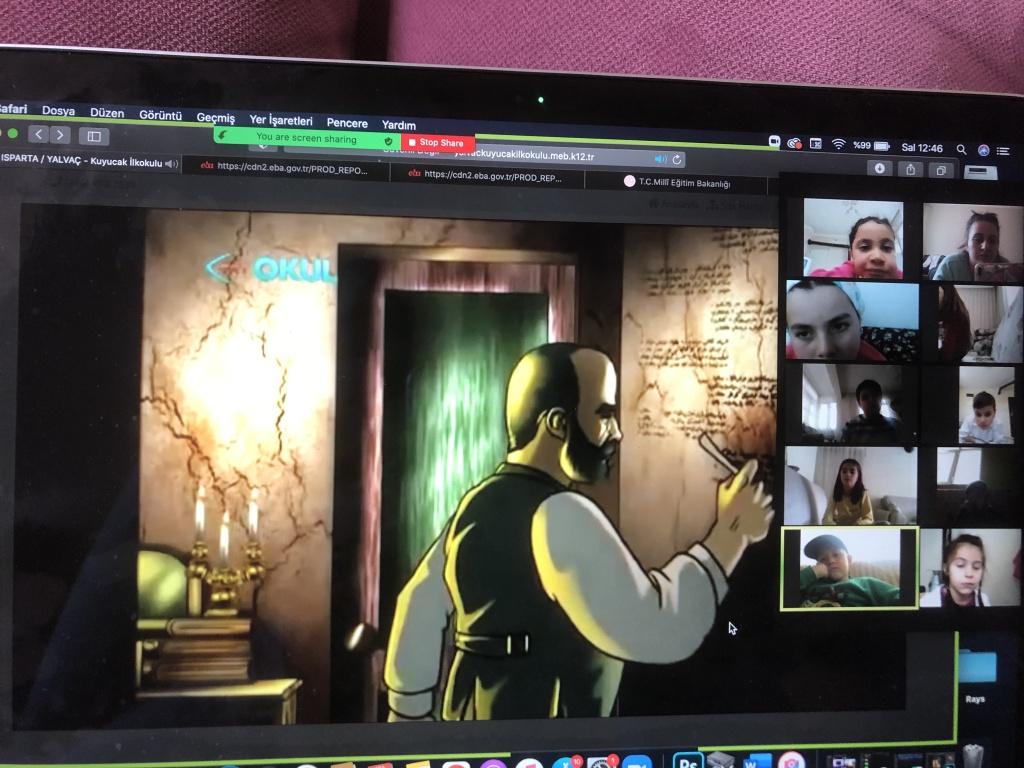Click the Stop Share button

[440, 143]
